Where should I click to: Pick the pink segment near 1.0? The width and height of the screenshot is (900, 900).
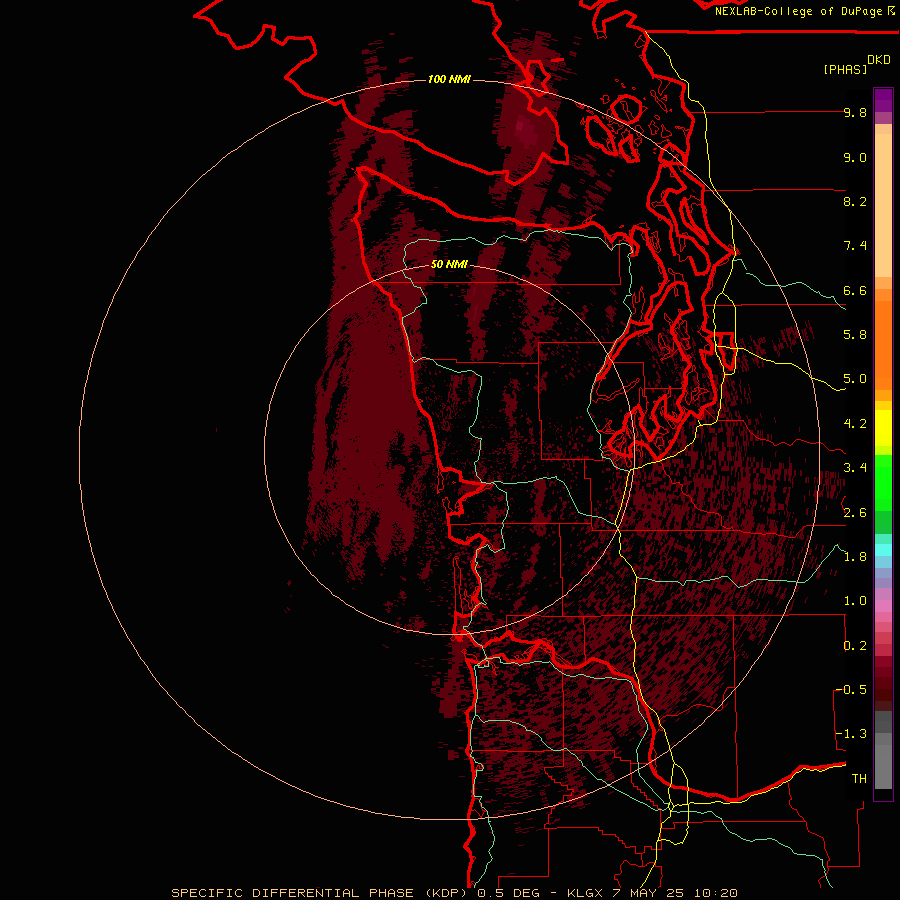pyautogui.click(x=883, y=606)
